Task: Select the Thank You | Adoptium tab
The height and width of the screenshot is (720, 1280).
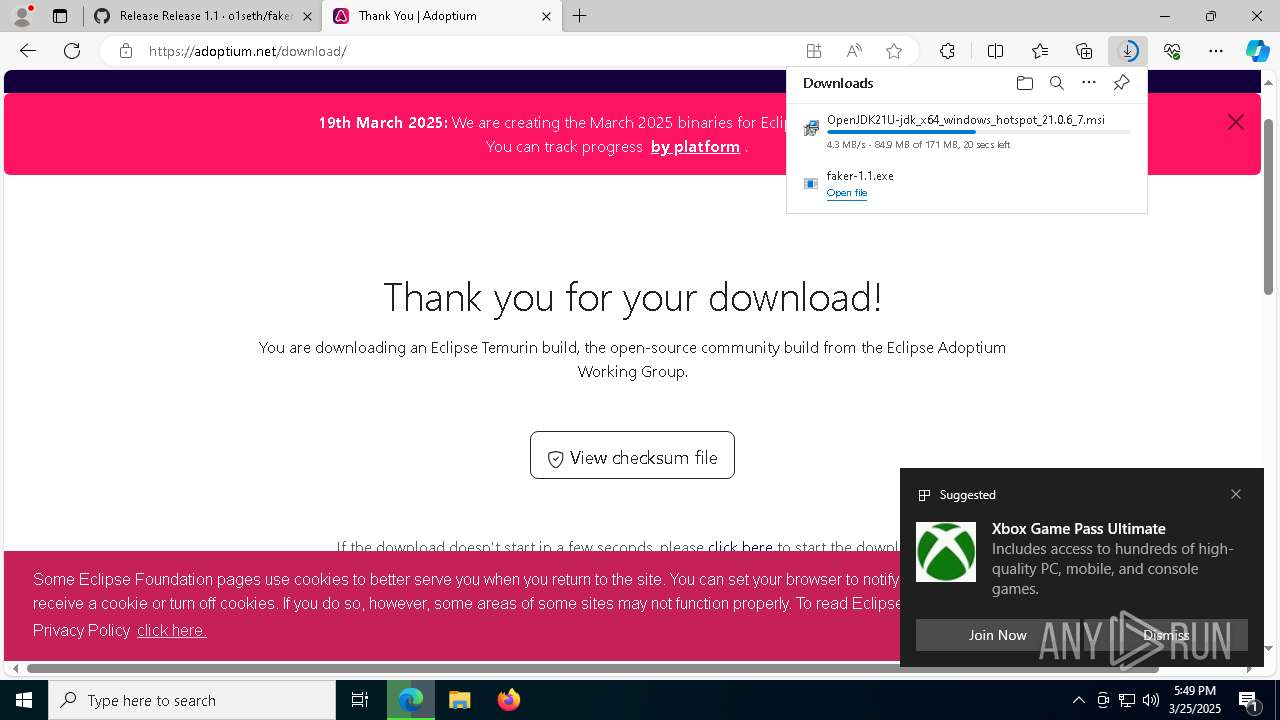Action: [x=442, y=16]
